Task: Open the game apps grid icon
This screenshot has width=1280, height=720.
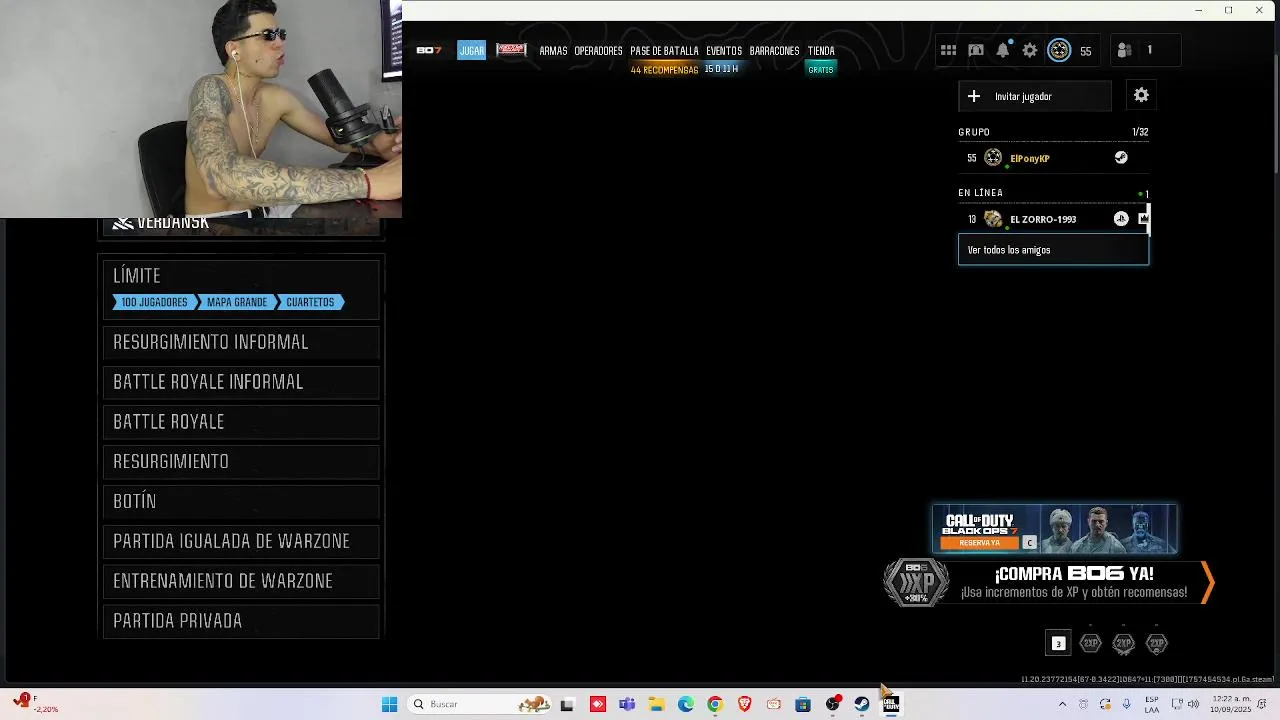Action: (948, 50)
